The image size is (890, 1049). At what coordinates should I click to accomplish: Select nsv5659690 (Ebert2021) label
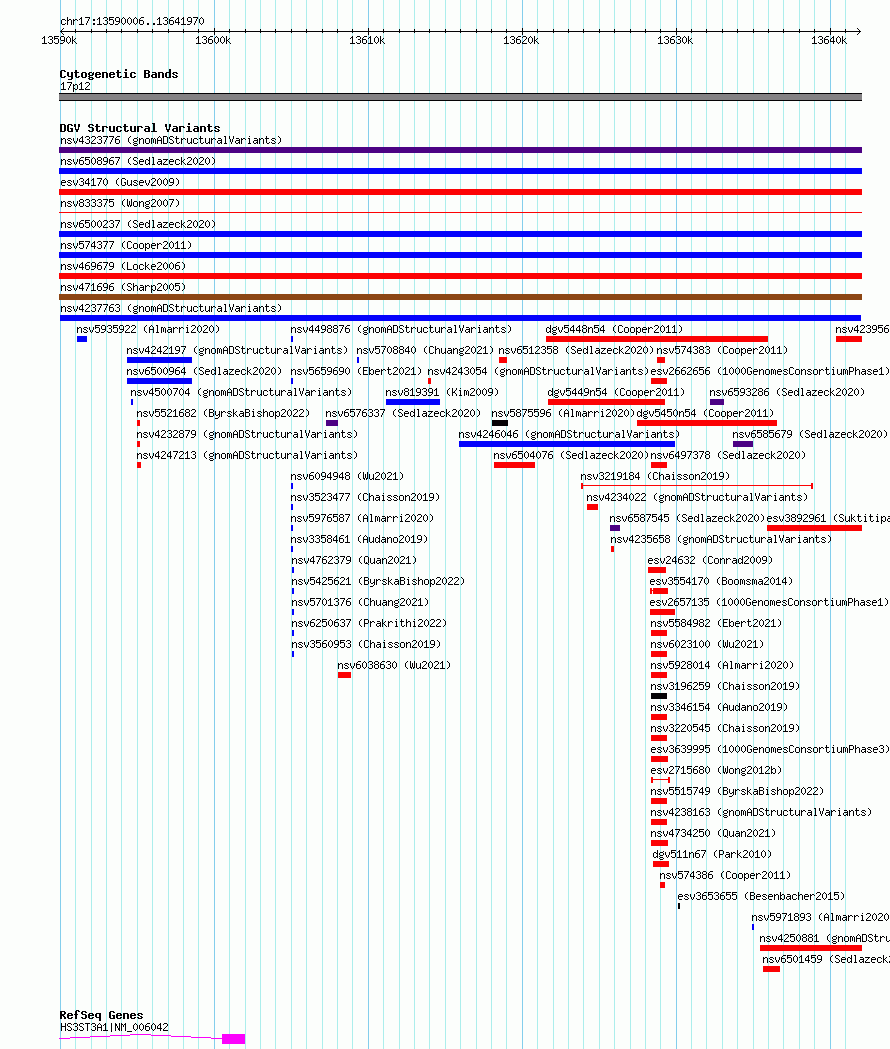point(356,371)
